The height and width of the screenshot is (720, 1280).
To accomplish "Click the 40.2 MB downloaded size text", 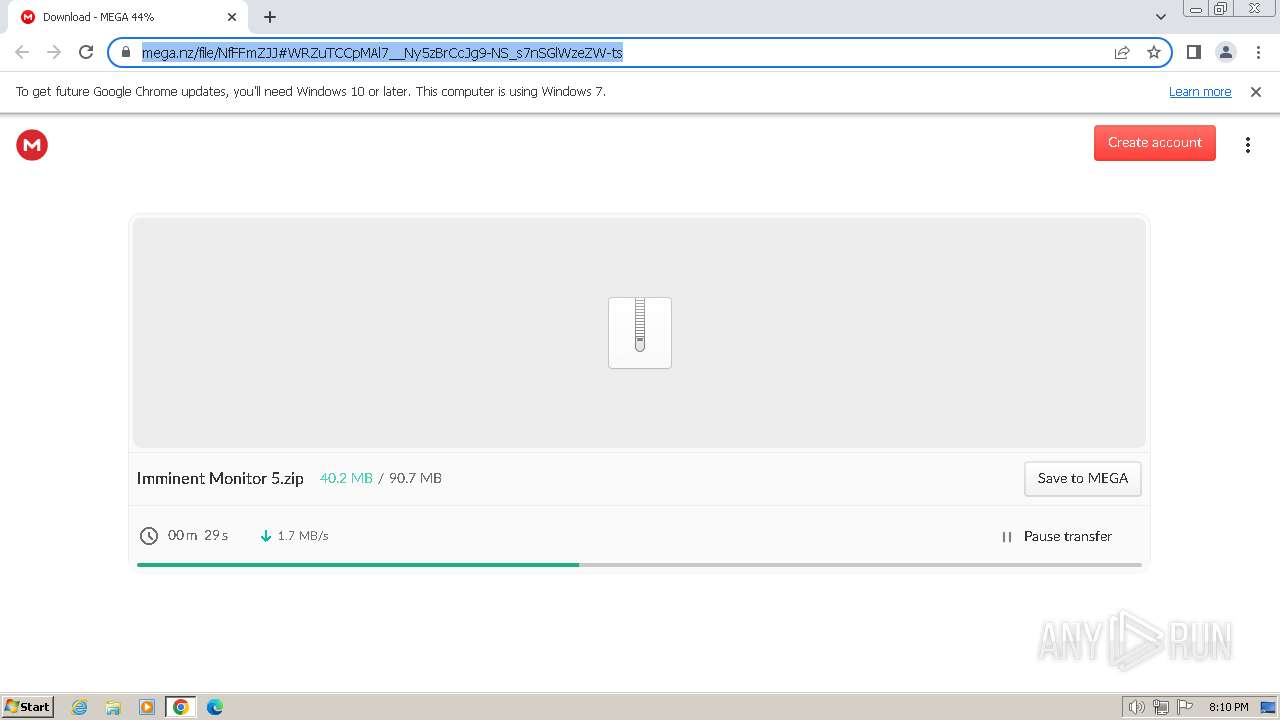I will point(346,478).
